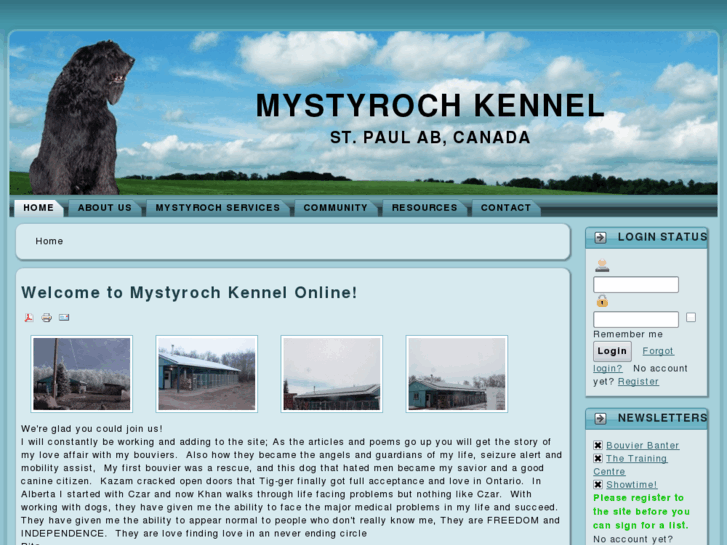Open the second kennel building photo
The image size is (727, 545).
[207, 374]
